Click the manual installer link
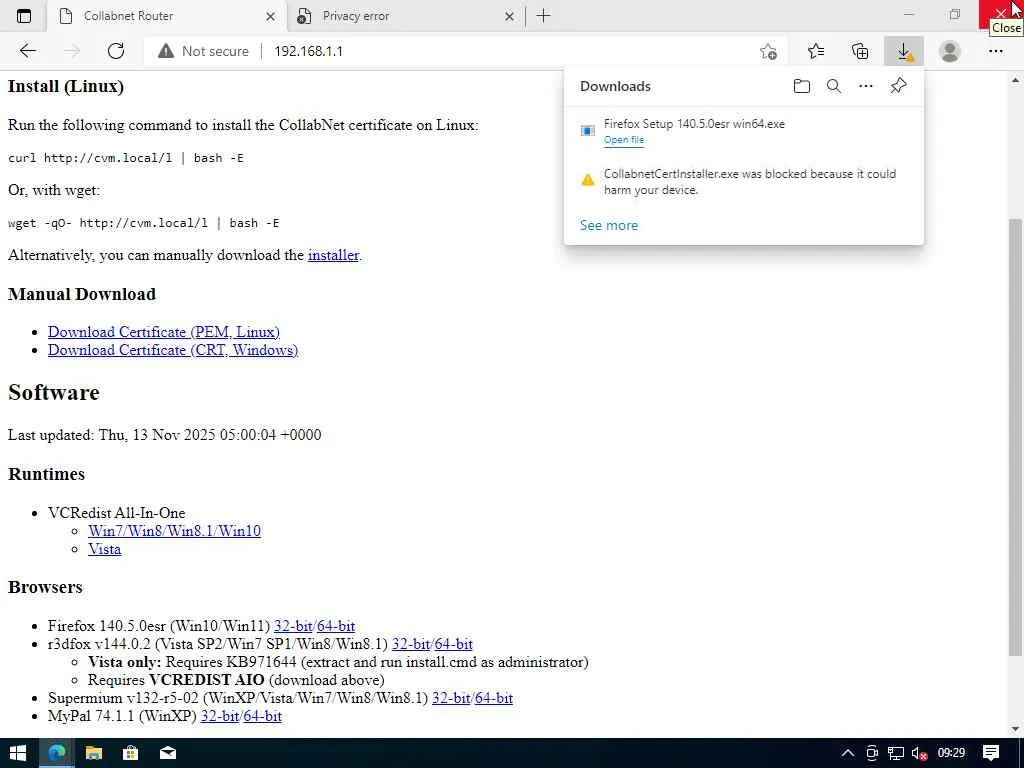This screenshot has height=768, width=1024. click(x=333, y=255)
